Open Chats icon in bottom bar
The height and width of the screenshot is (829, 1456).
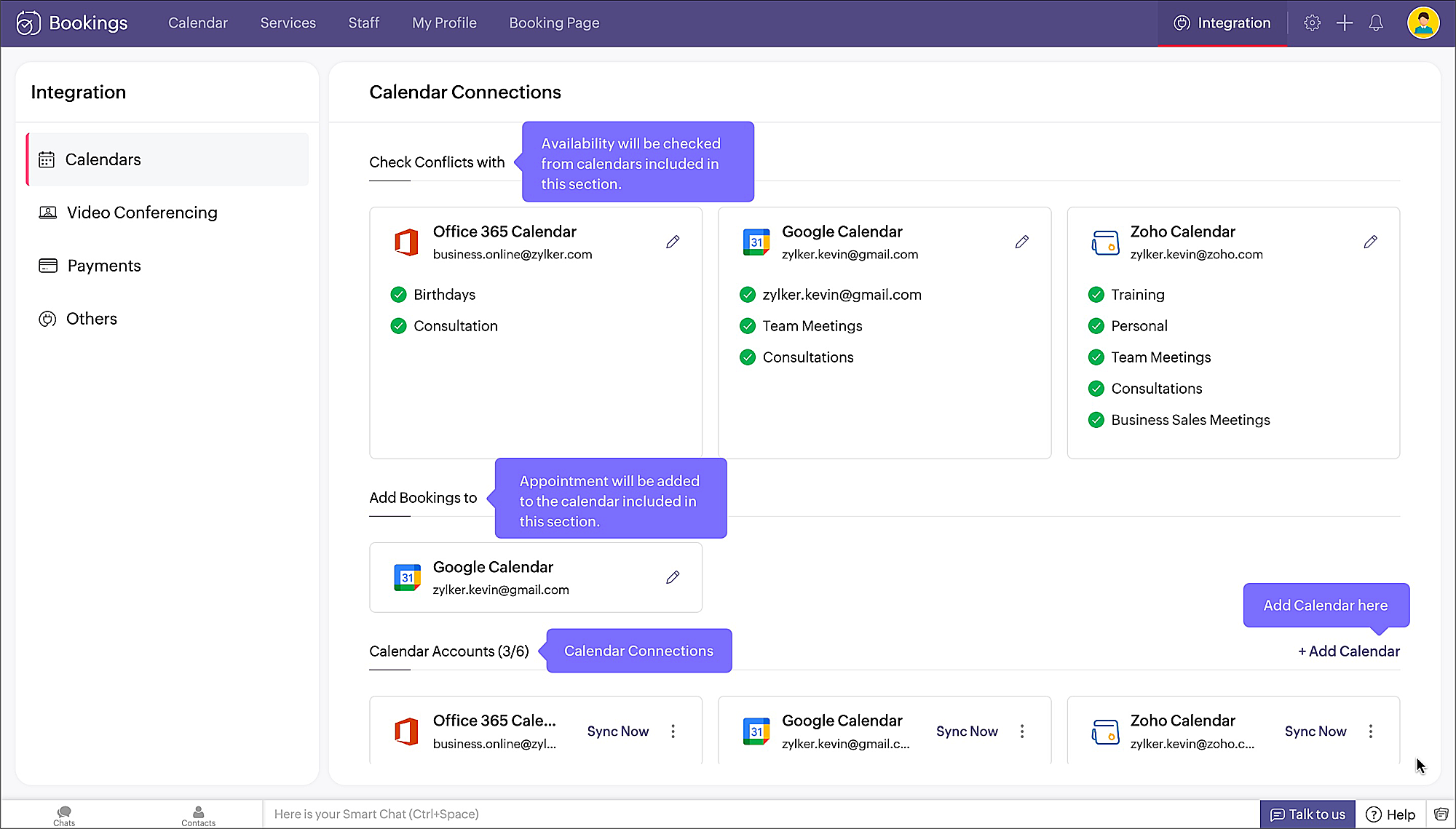pos(64,814)
